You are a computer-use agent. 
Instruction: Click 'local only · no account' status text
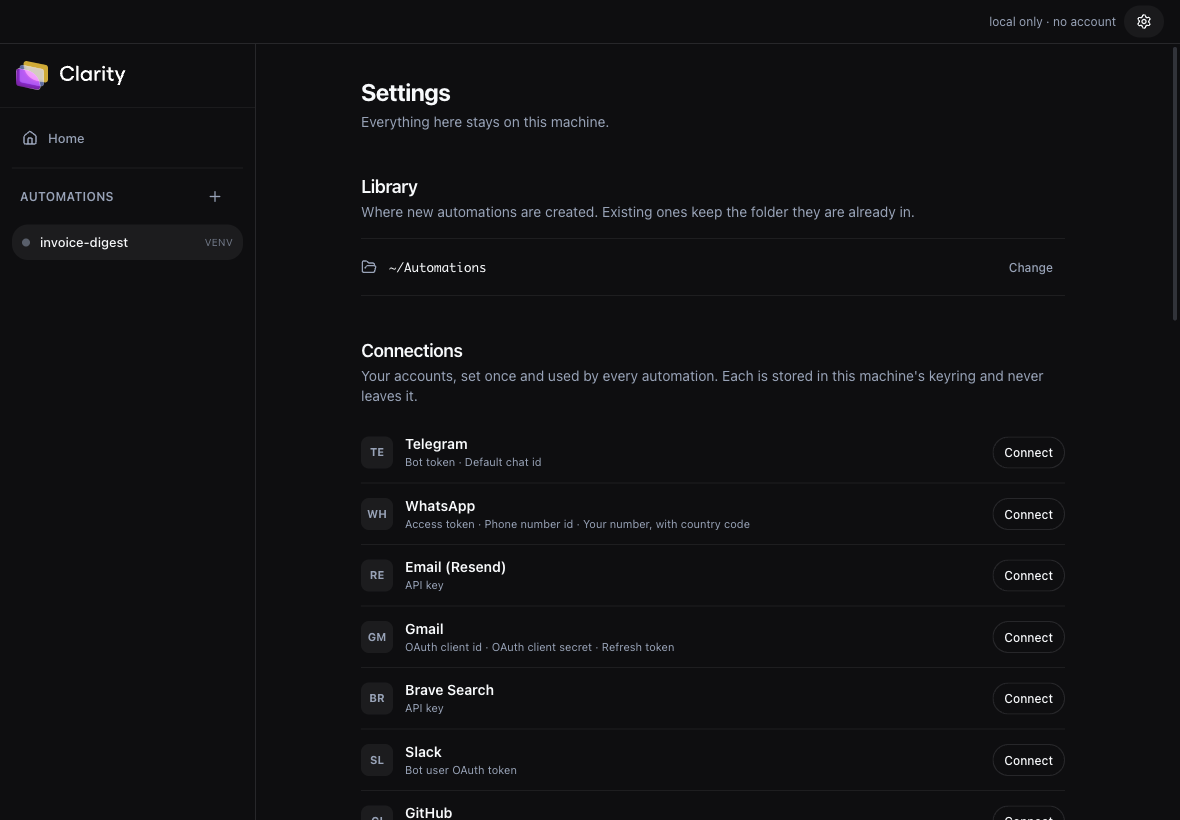coord(1052,22)
